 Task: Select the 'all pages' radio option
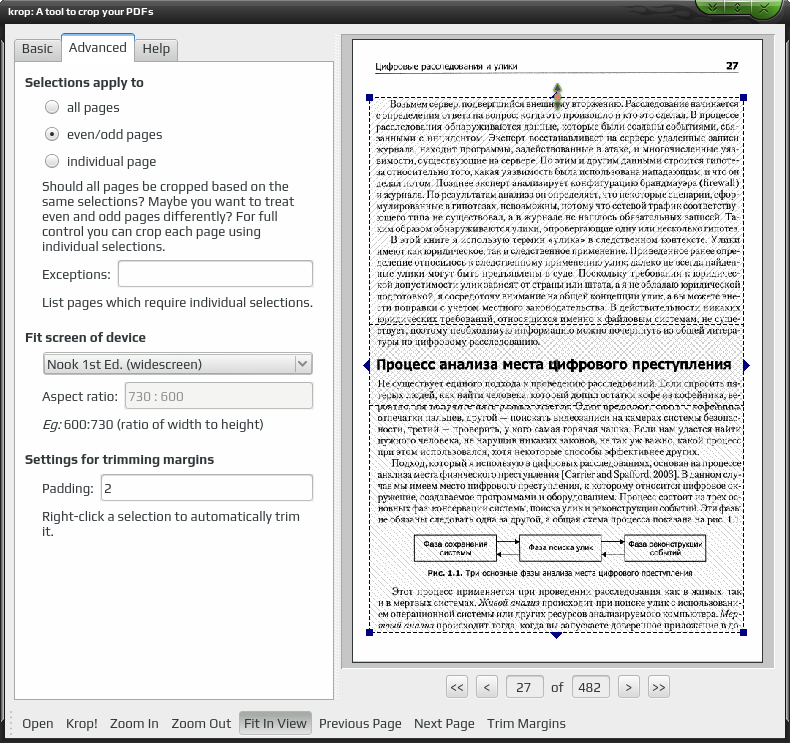pos(52,107)
